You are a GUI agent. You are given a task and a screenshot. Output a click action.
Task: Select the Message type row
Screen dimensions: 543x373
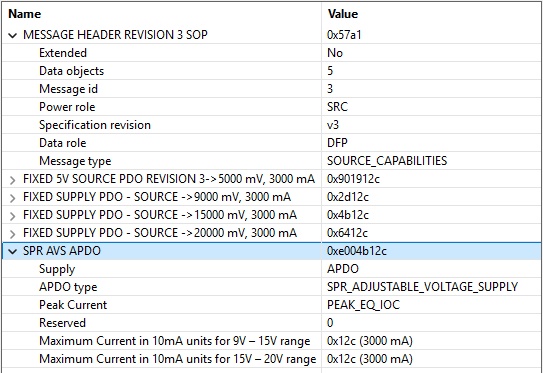272,161
